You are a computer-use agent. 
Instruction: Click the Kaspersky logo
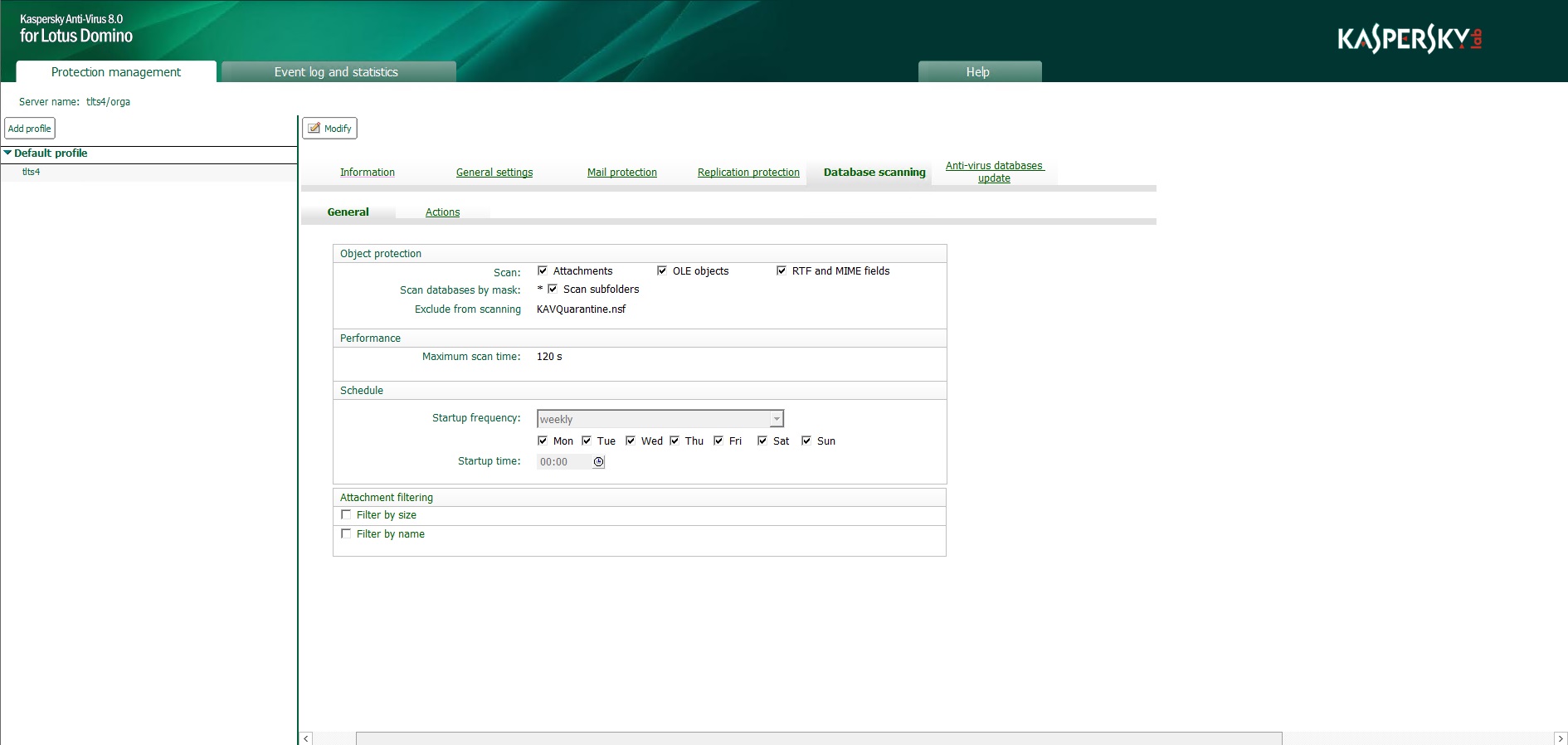click(x=1409, y=39)
